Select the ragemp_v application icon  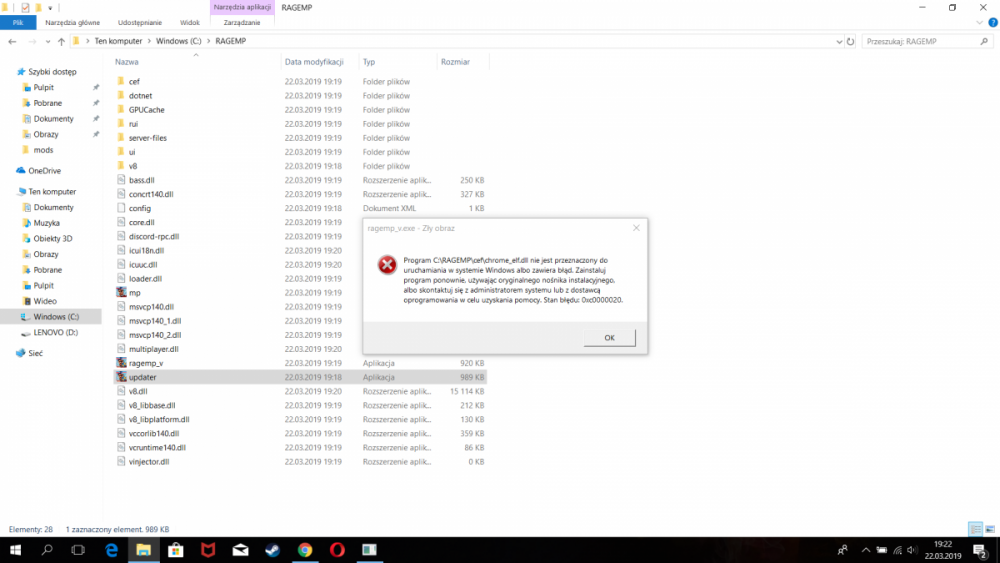click(x=121, y=363)
